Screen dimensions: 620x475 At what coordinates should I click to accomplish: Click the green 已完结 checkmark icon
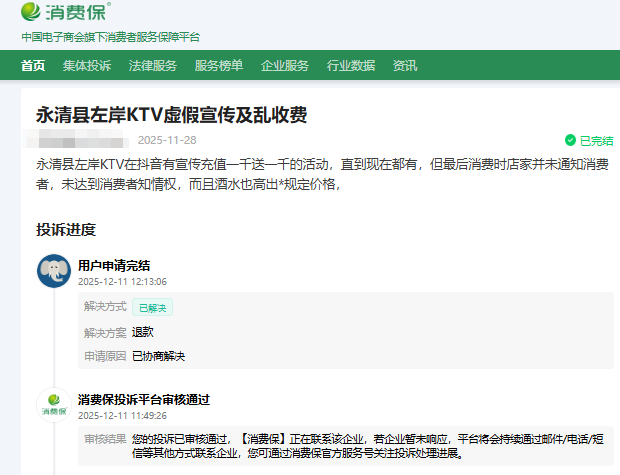click(570, 140)
